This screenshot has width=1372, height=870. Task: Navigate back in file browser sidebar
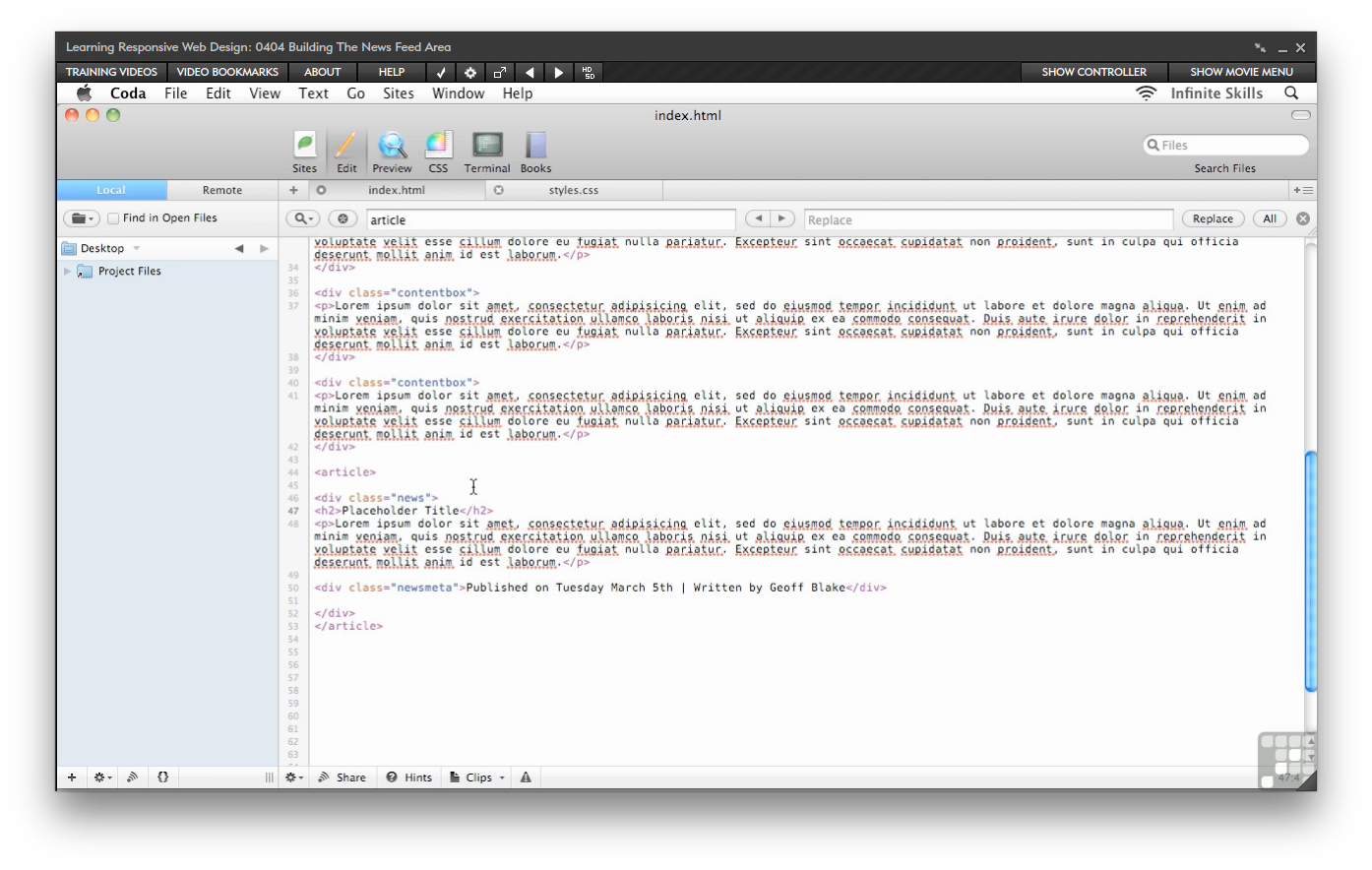[x=239, y=248]
